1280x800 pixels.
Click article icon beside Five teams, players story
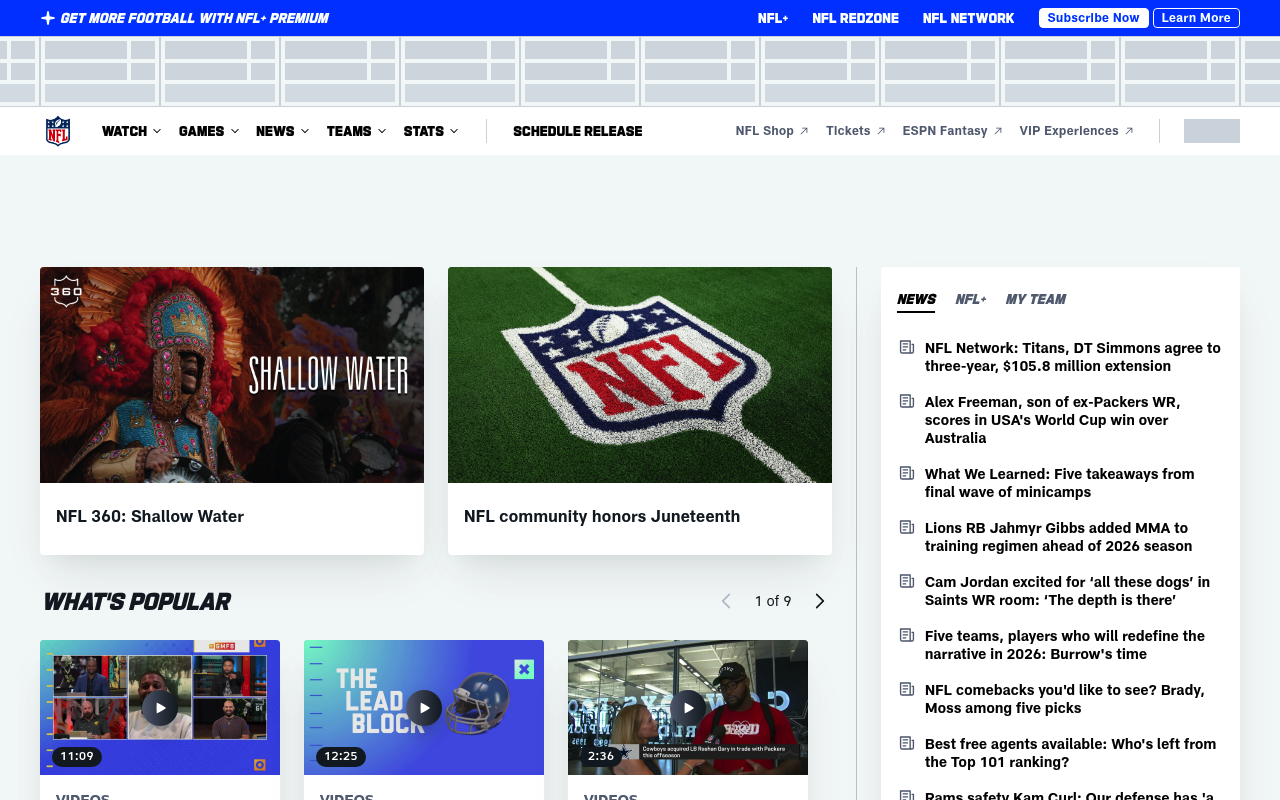(x=907, y=635)
